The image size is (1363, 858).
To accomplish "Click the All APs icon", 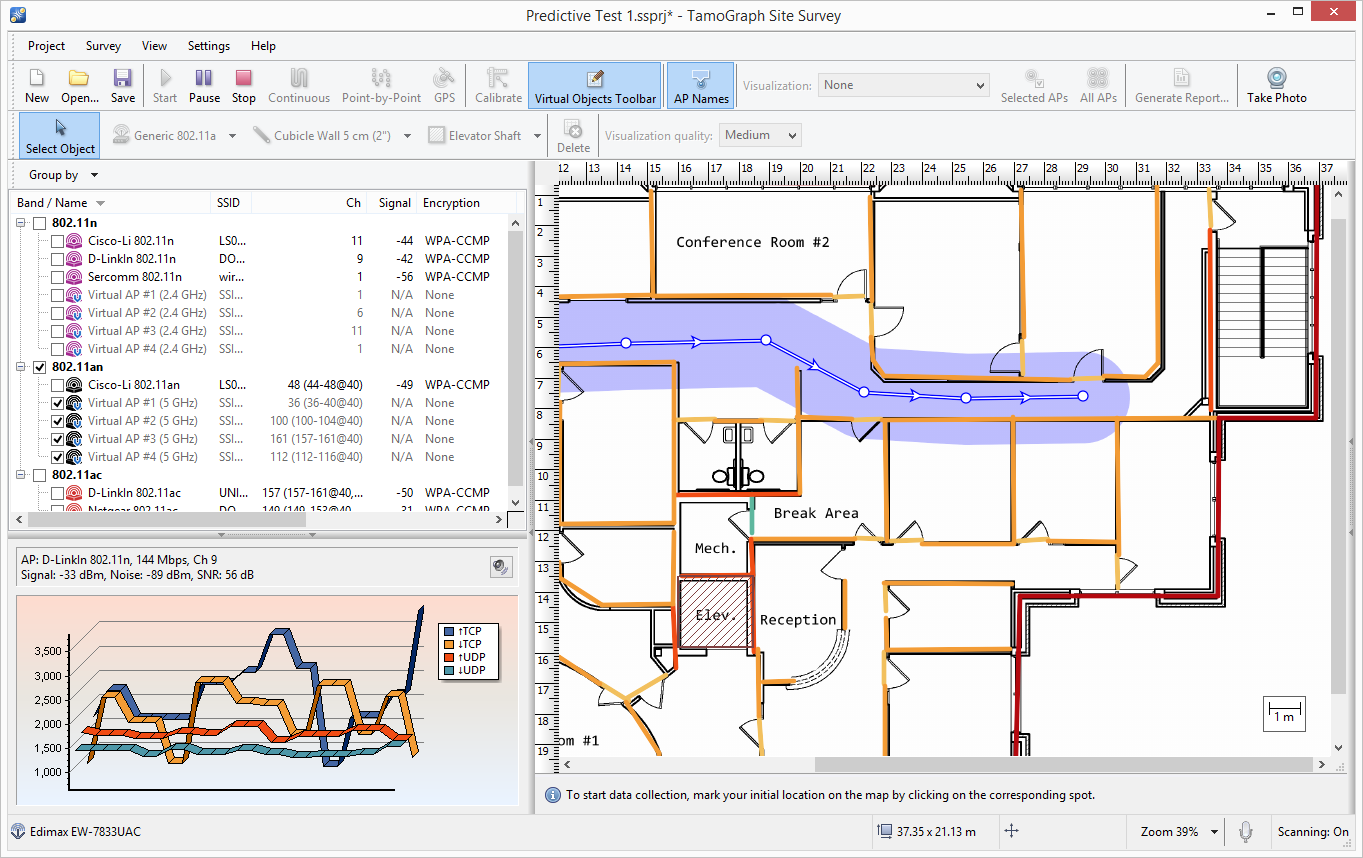I will (1098, 86).
